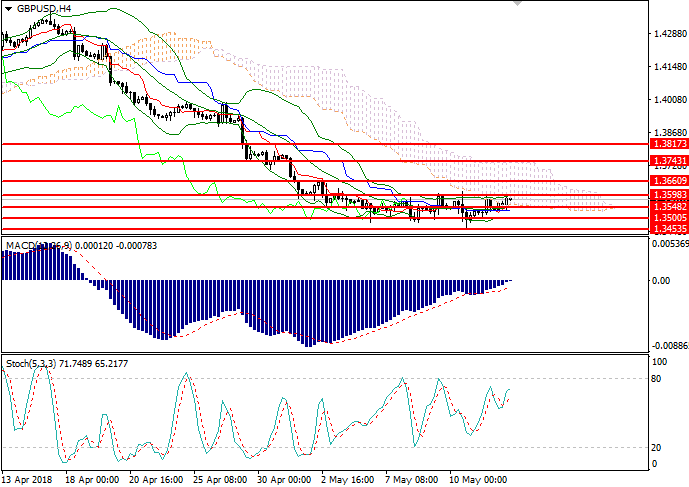
Task: Click the 1.35983 red price label
Action: (665, 194)
